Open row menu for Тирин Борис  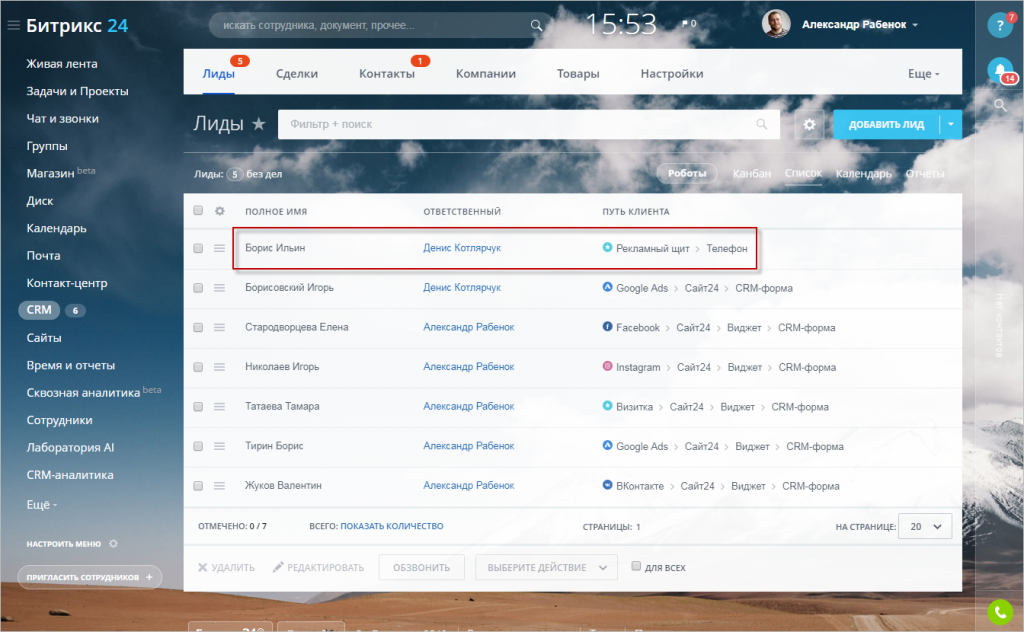[219, 446]
